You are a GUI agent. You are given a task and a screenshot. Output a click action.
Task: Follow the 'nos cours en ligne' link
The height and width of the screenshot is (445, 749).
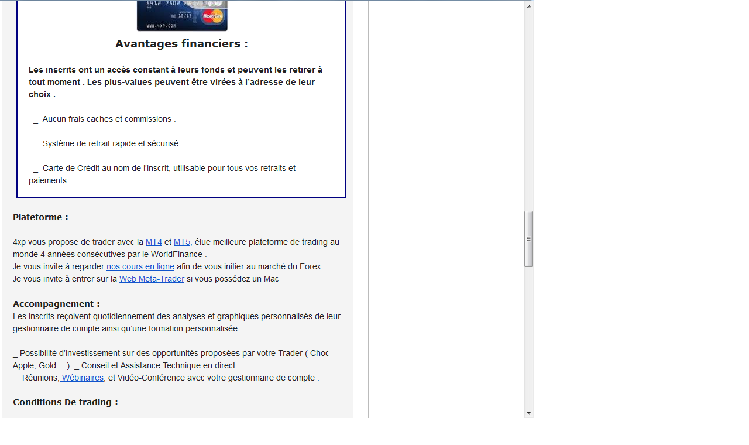pos(140,266)
